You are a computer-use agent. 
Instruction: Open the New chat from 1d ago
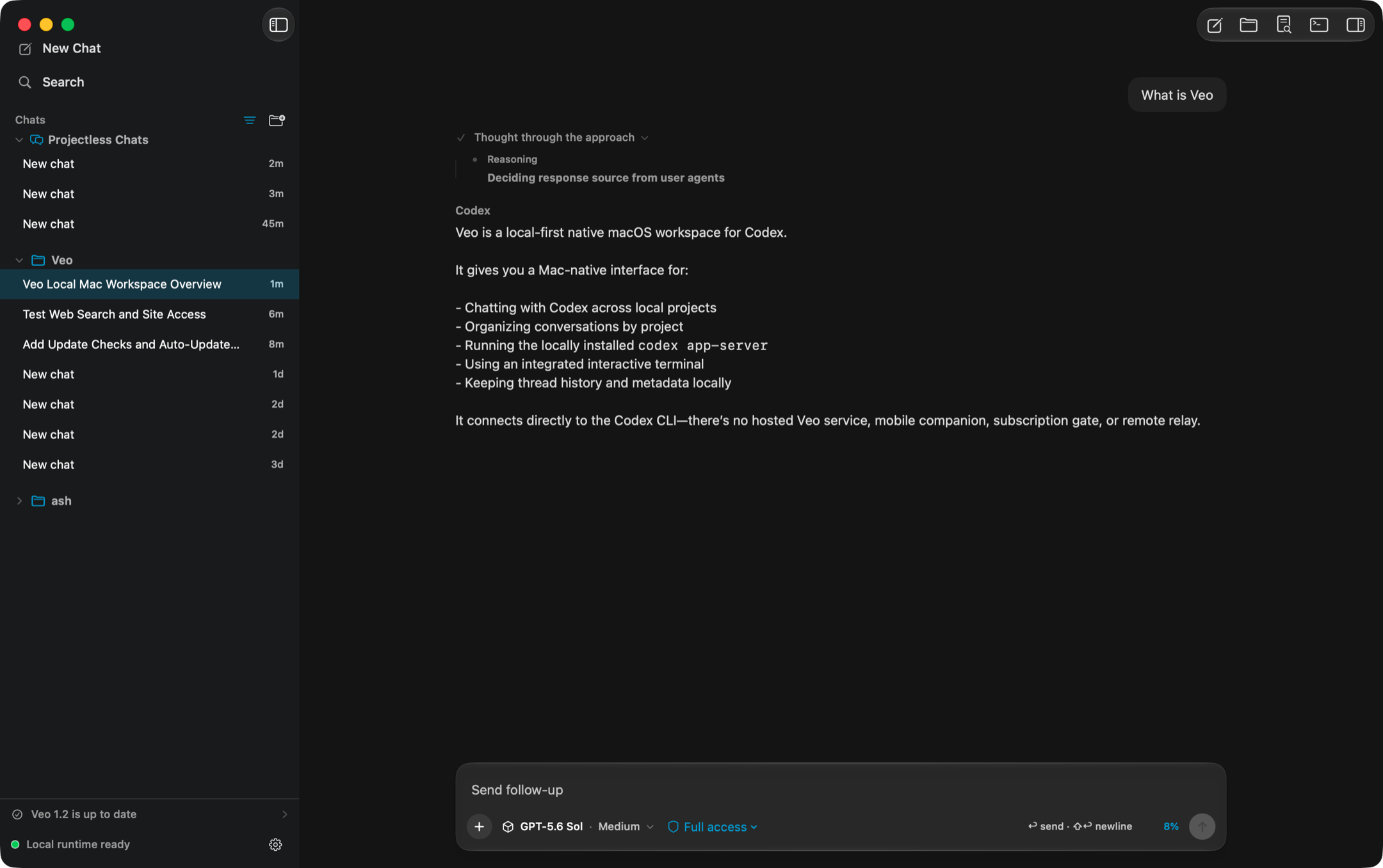(x=150, y=374)
